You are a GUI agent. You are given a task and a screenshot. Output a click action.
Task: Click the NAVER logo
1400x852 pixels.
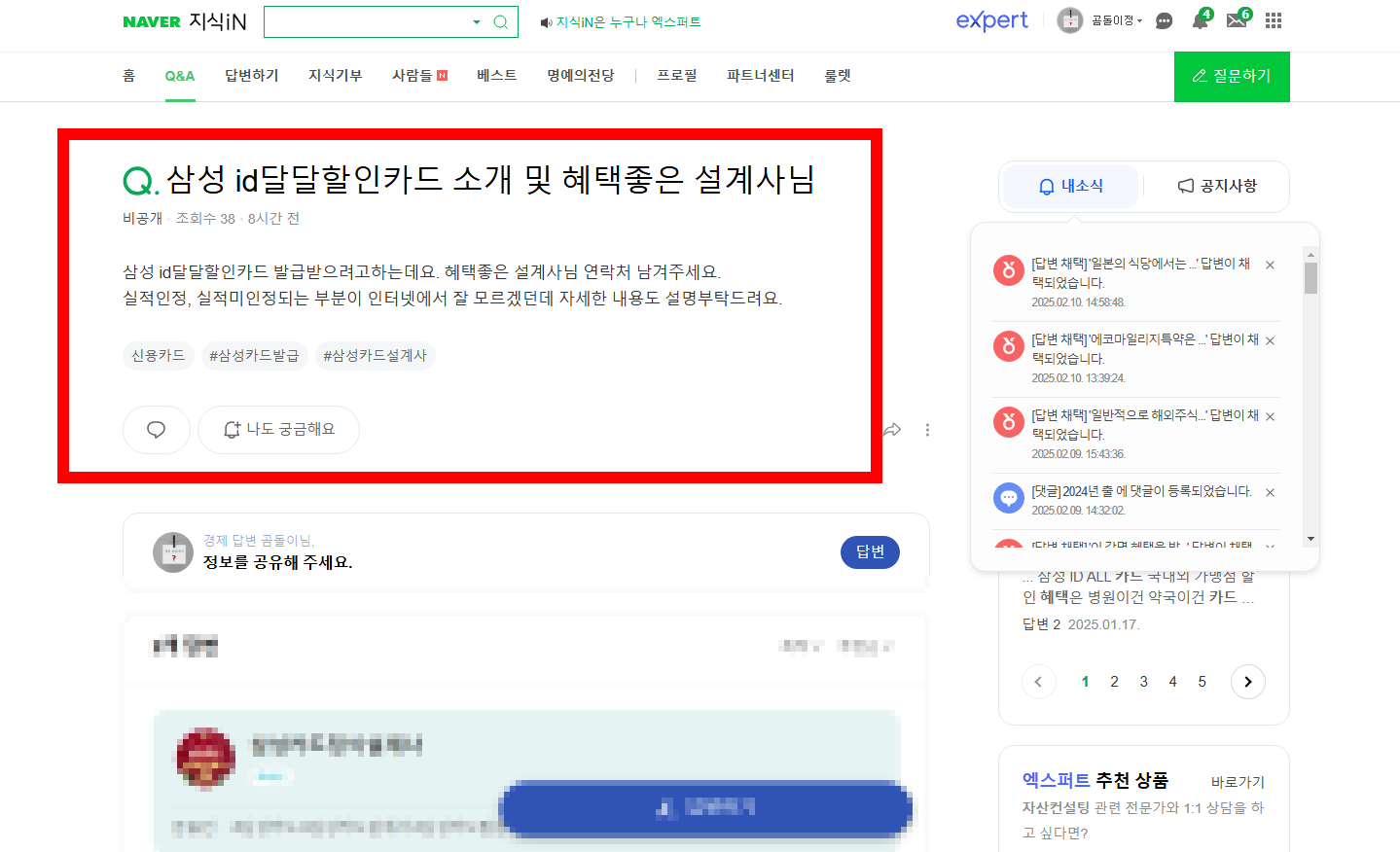(x=152, y=22)
